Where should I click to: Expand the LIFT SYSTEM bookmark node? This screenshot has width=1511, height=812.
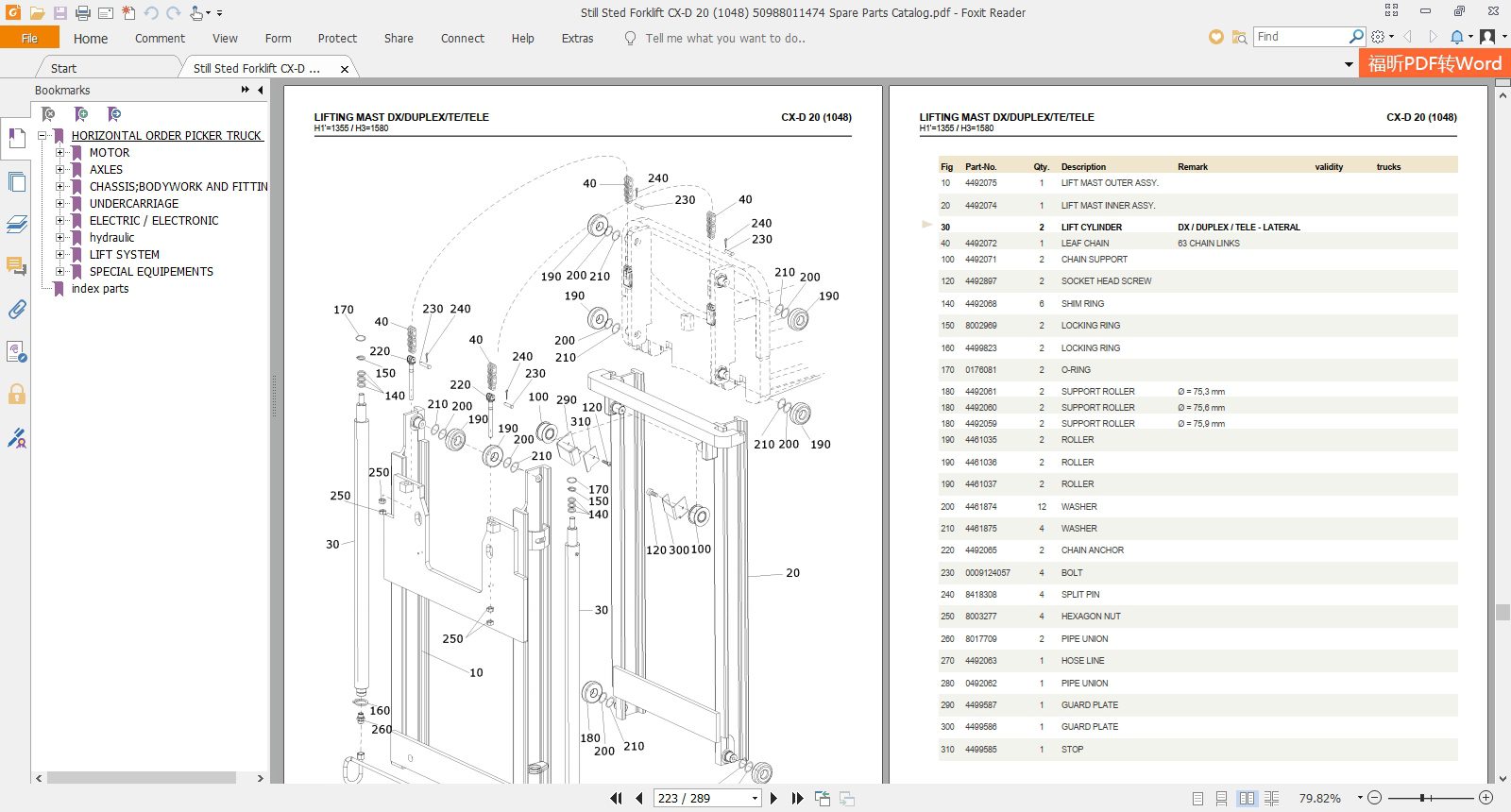coord(60,254)
